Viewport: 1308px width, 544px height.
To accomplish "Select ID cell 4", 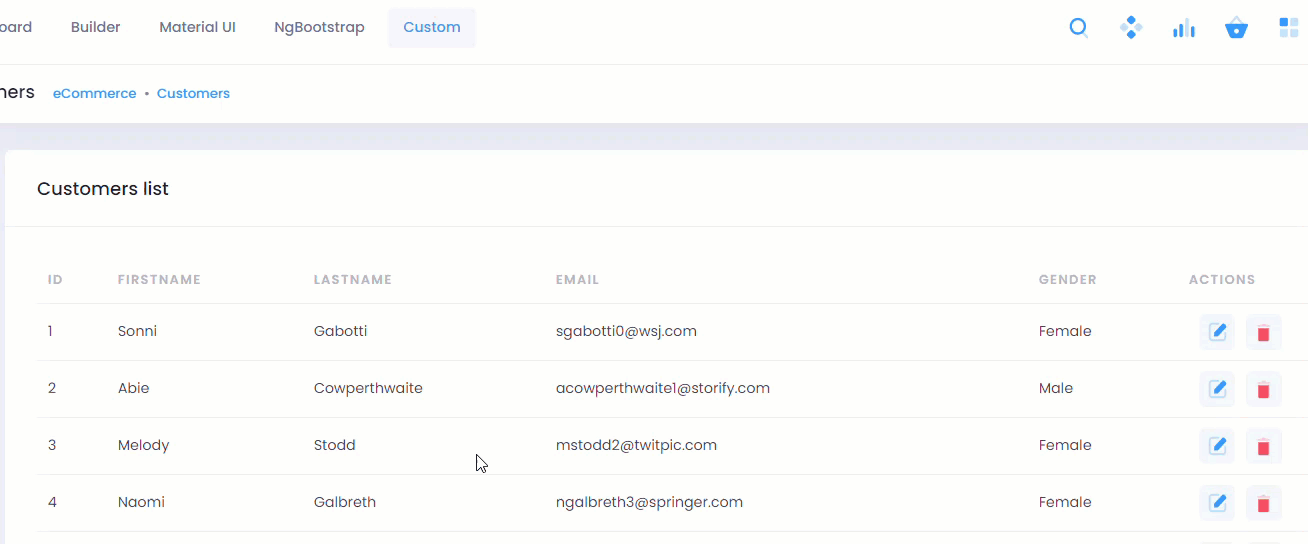I will 52,502.
